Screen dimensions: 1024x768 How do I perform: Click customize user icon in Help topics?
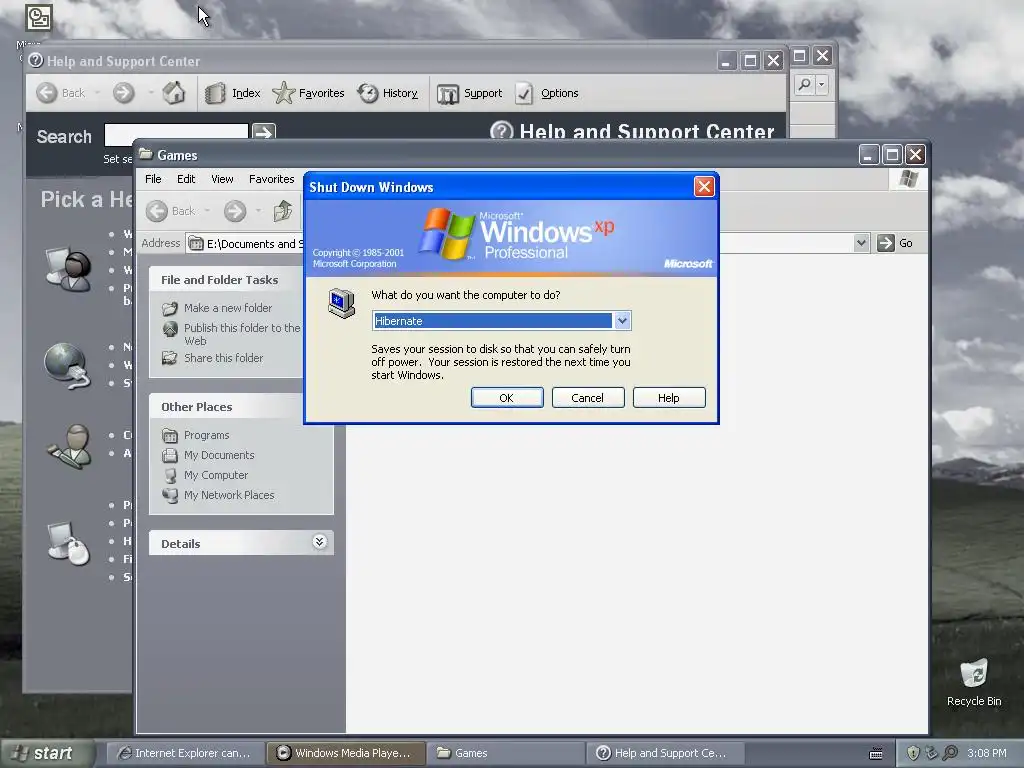point(70,447)
